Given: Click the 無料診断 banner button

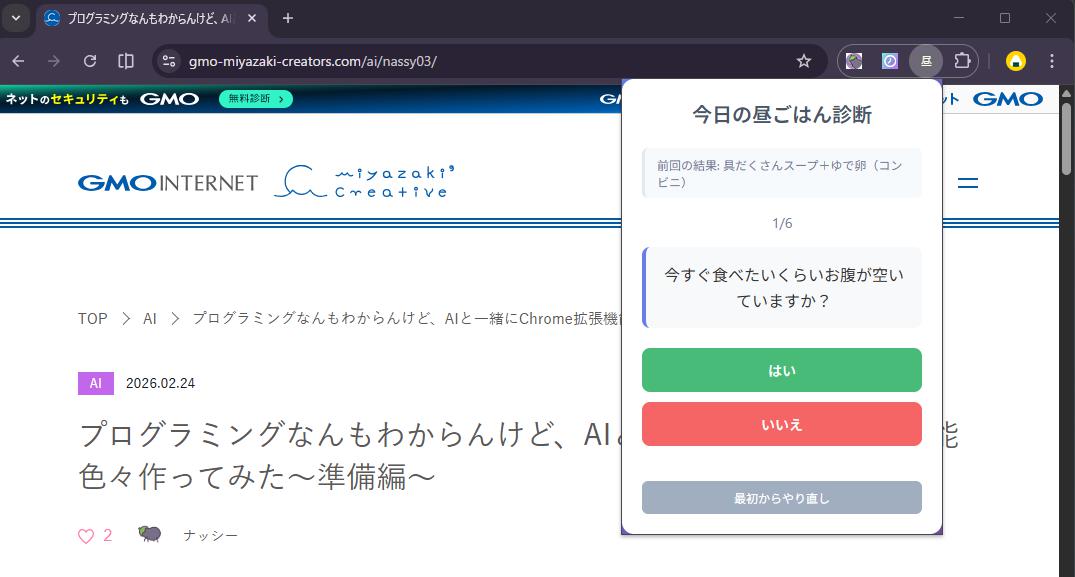Looking at the screenshot, I should point(256,99).
